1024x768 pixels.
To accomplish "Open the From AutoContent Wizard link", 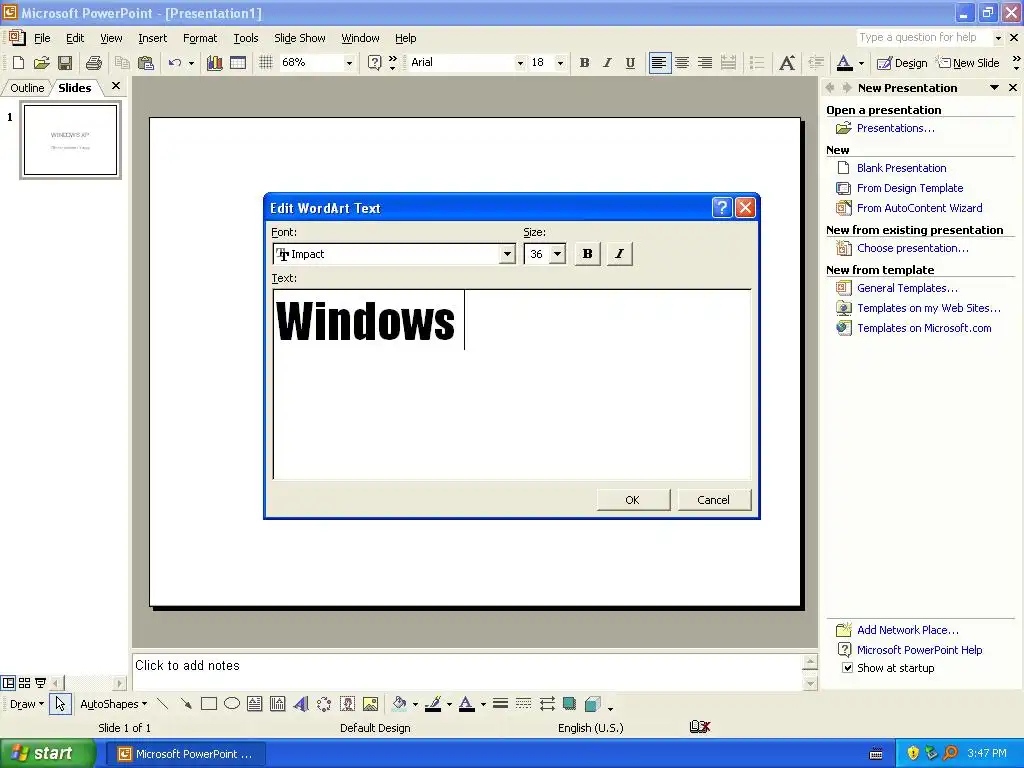I will [x=920, y=208].
